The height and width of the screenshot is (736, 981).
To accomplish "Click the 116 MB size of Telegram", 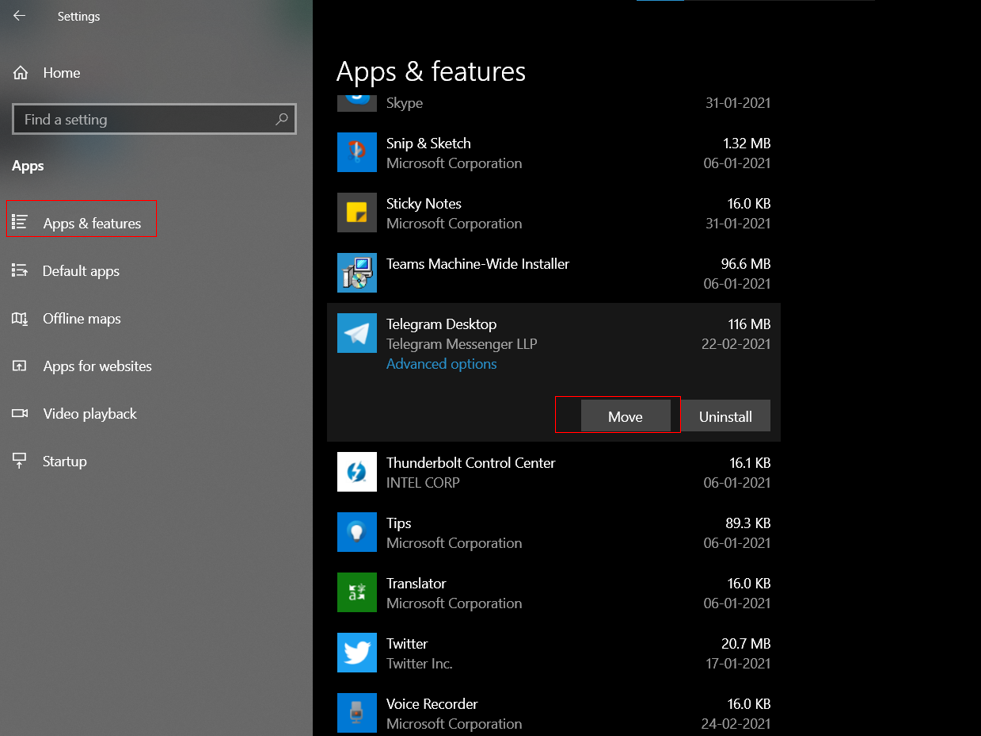I will coord(749,324).
